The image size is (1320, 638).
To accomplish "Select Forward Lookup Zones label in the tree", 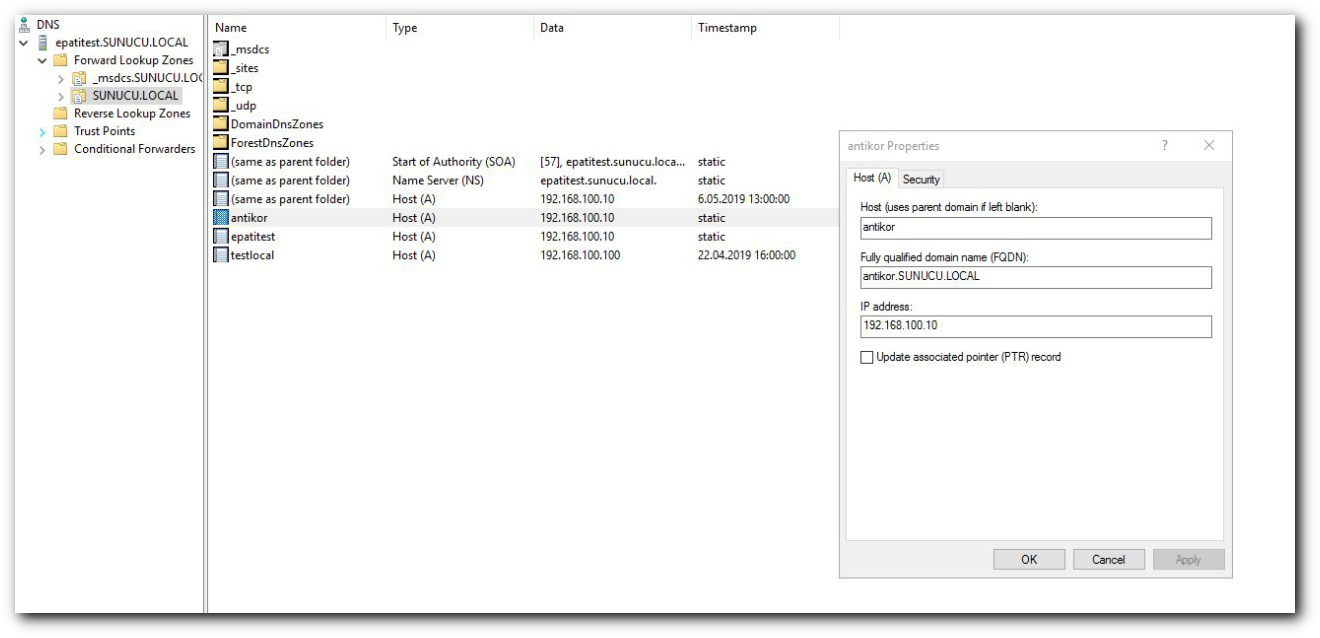I will tap(134, 60).
